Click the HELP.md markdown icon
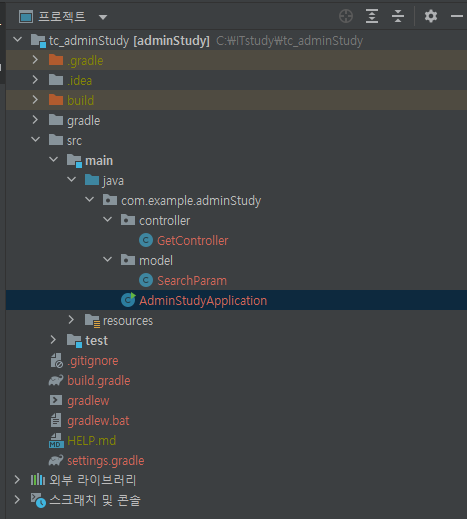 (56, 441)
